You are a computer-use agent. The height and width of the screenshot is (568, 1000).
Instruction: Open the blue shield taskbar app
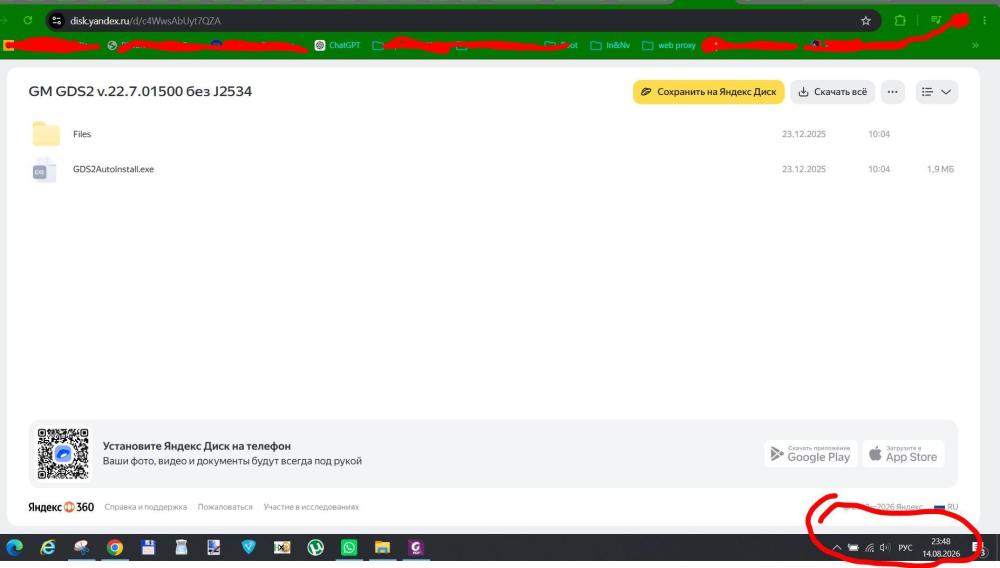tap(248, 548)
